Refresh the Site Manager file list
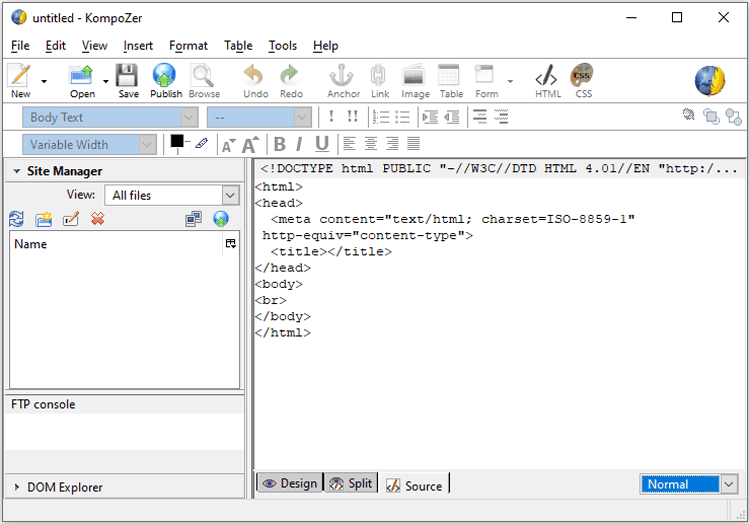The width and height of the screenshot is (750, 524). click(x=16, y=219)
